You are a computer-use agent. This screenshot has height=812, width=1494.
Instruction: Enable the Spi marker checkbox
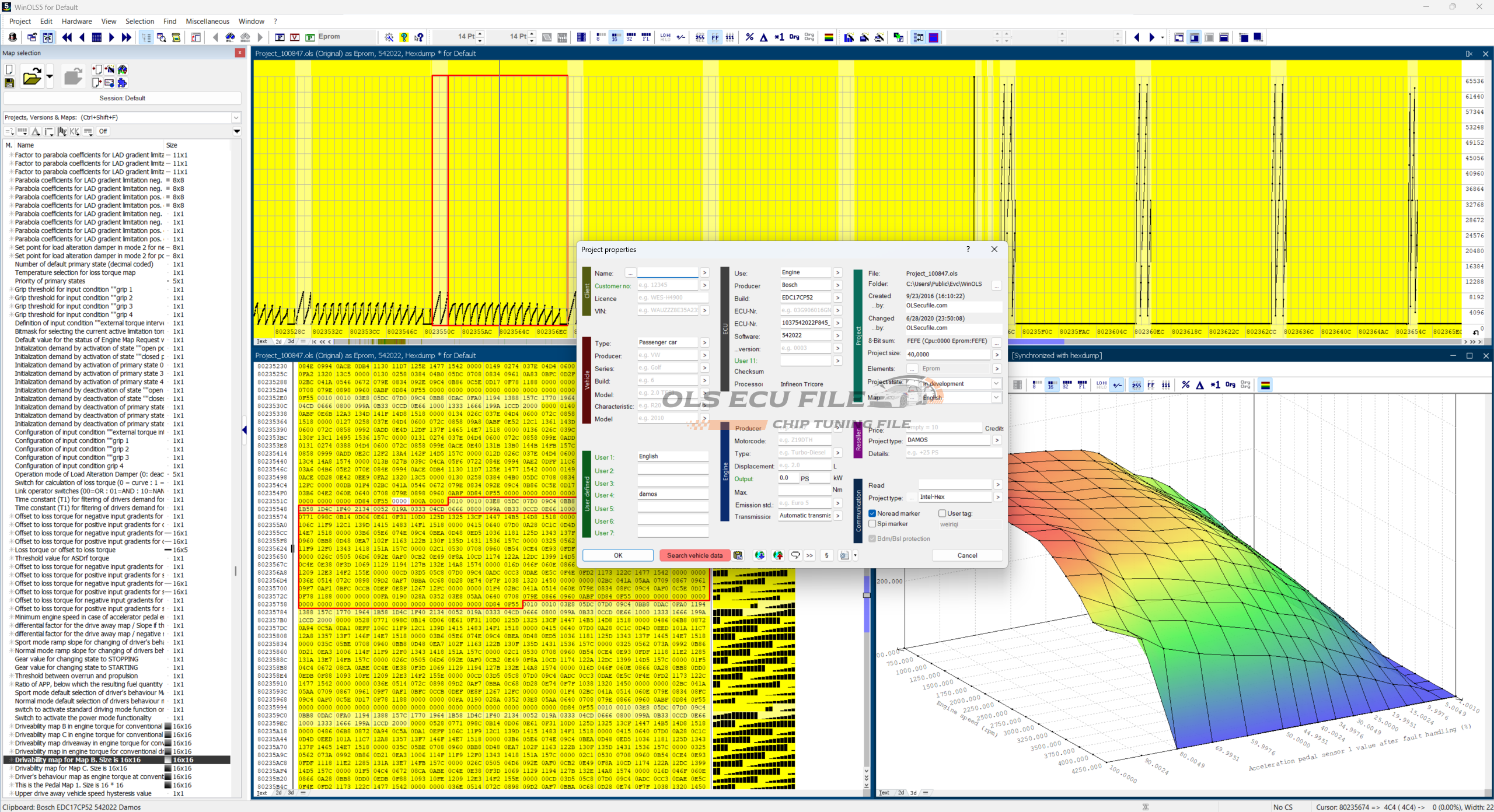(x=872, y=524)
